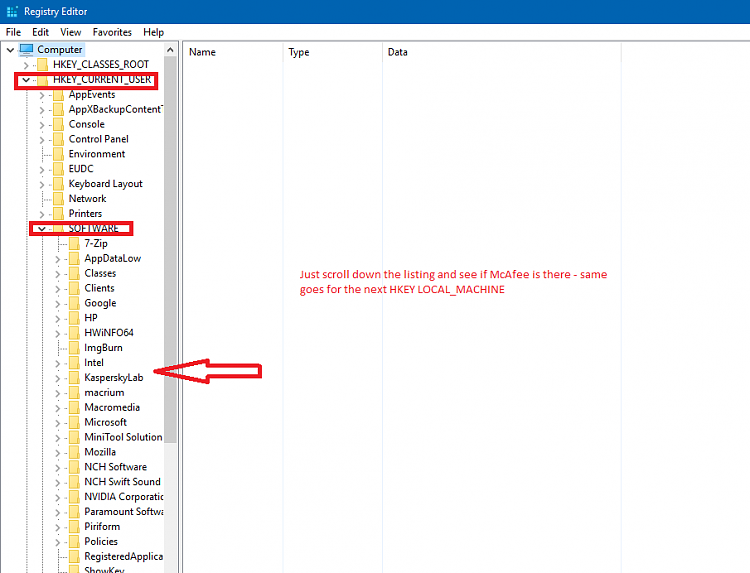The height and width of the screenshot is (573, 750).
Task: Expand the NCH Swift Sound key chevron
Action: click(x=57, y=482)
